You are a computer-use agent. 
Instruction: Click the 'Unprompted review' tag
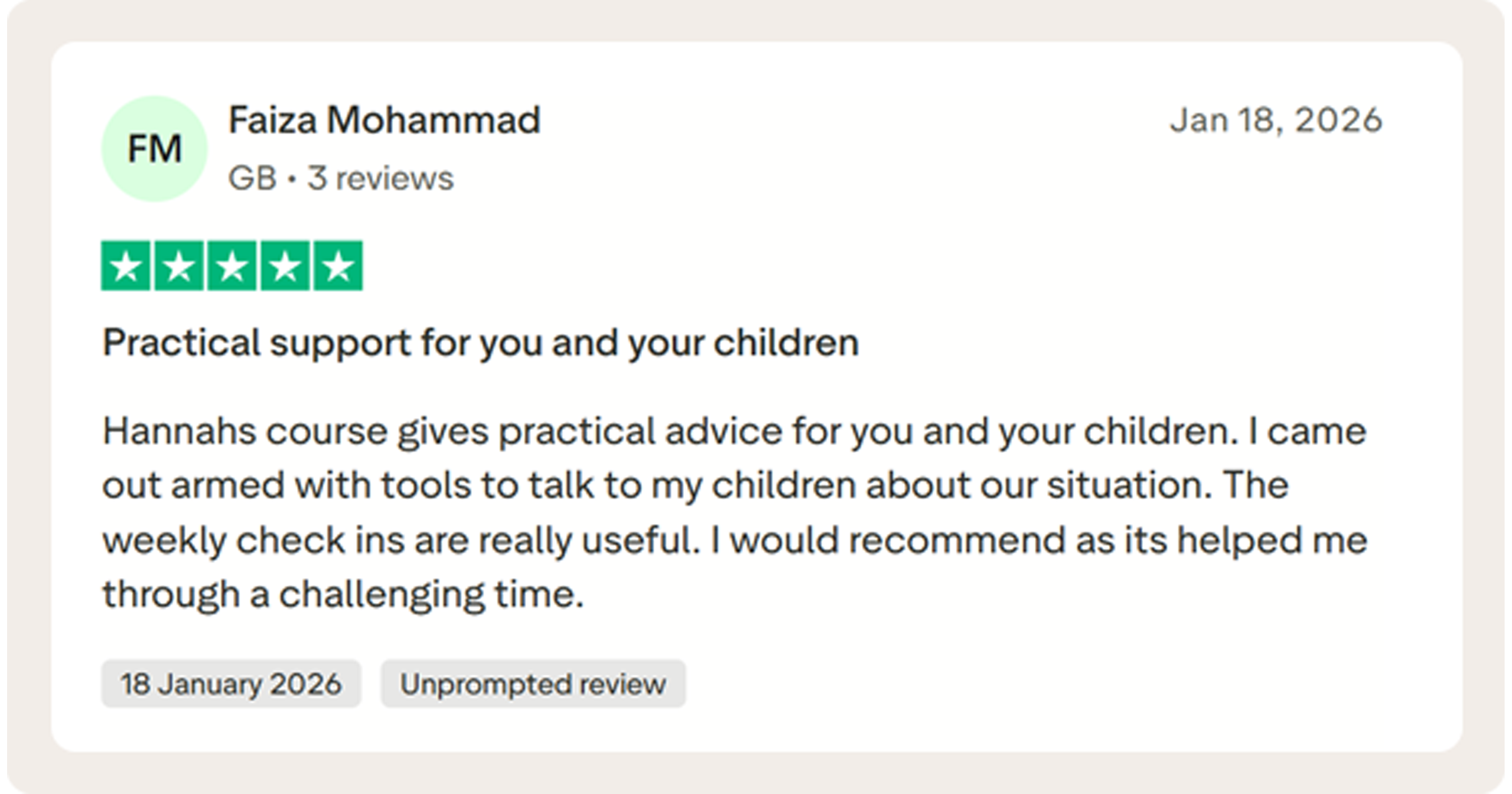pos(533,684)
